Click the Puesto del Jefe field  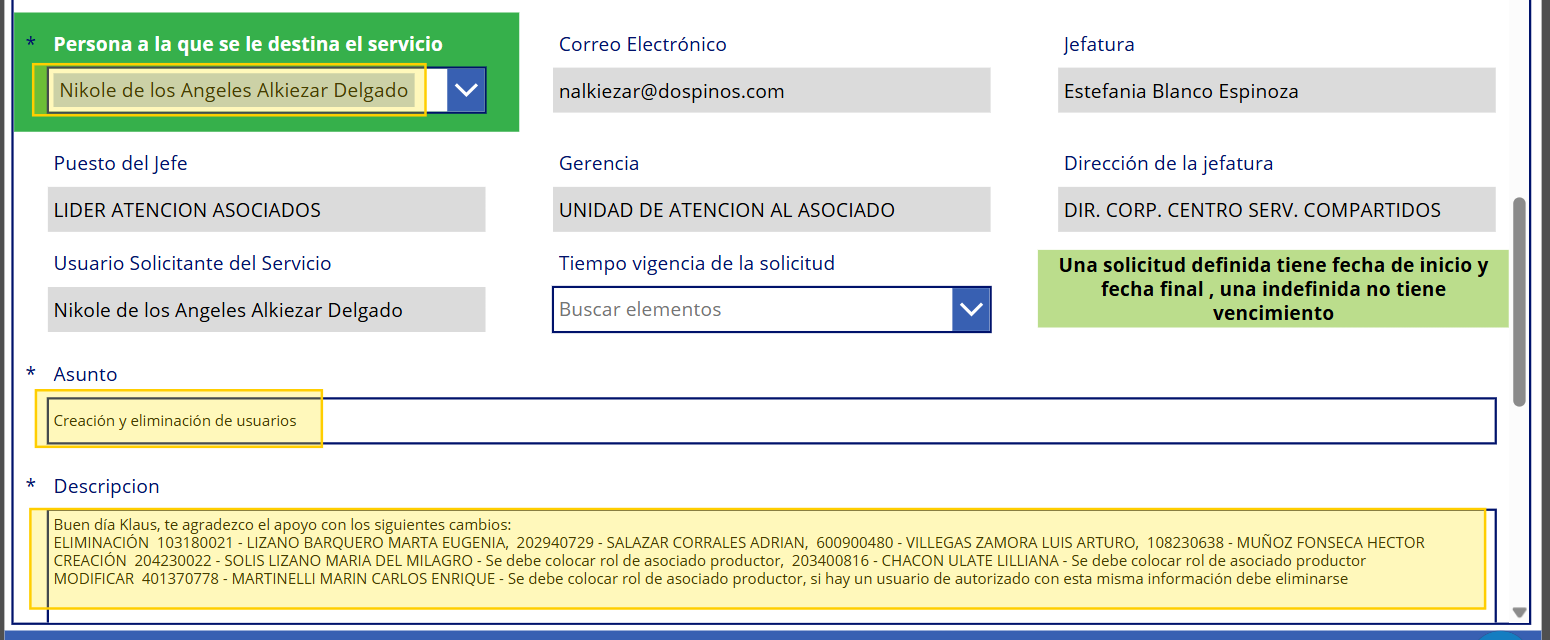pos(266,210)
